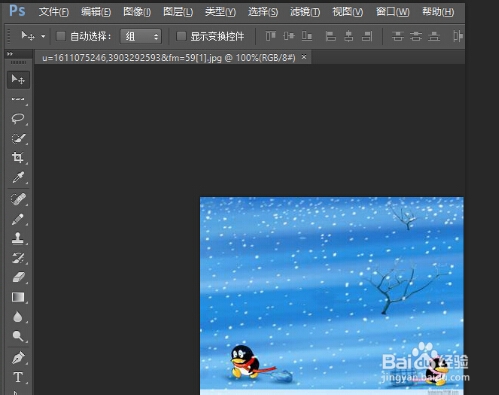Open the 编辑(E) menu
Screen dimensions: 499x395
96,12
